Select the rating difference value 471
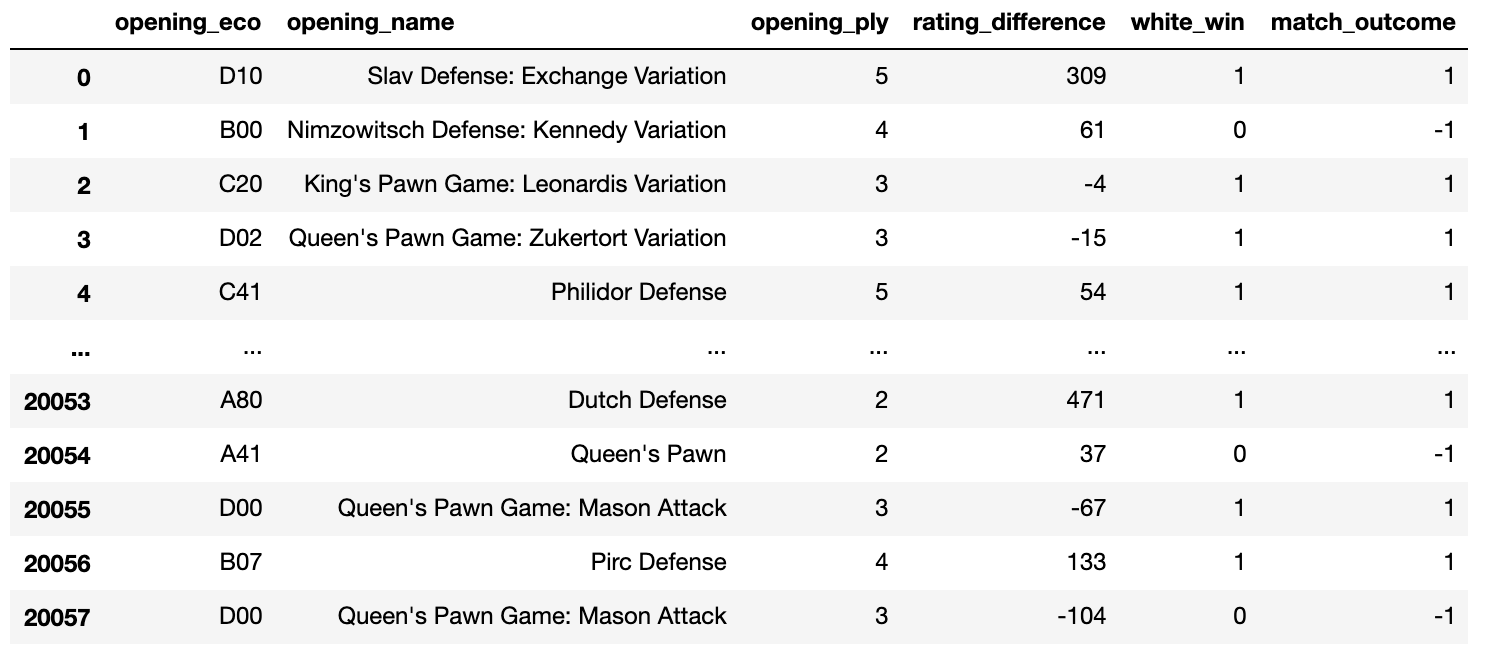The height and width of the screenshot is (664, 1486). tap(1085, 400)
